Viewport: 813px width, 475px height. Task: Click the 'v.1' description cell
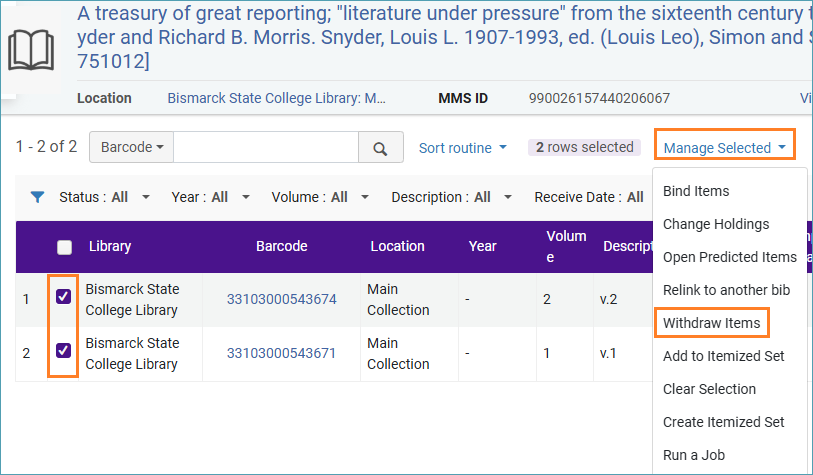(608, 353)
